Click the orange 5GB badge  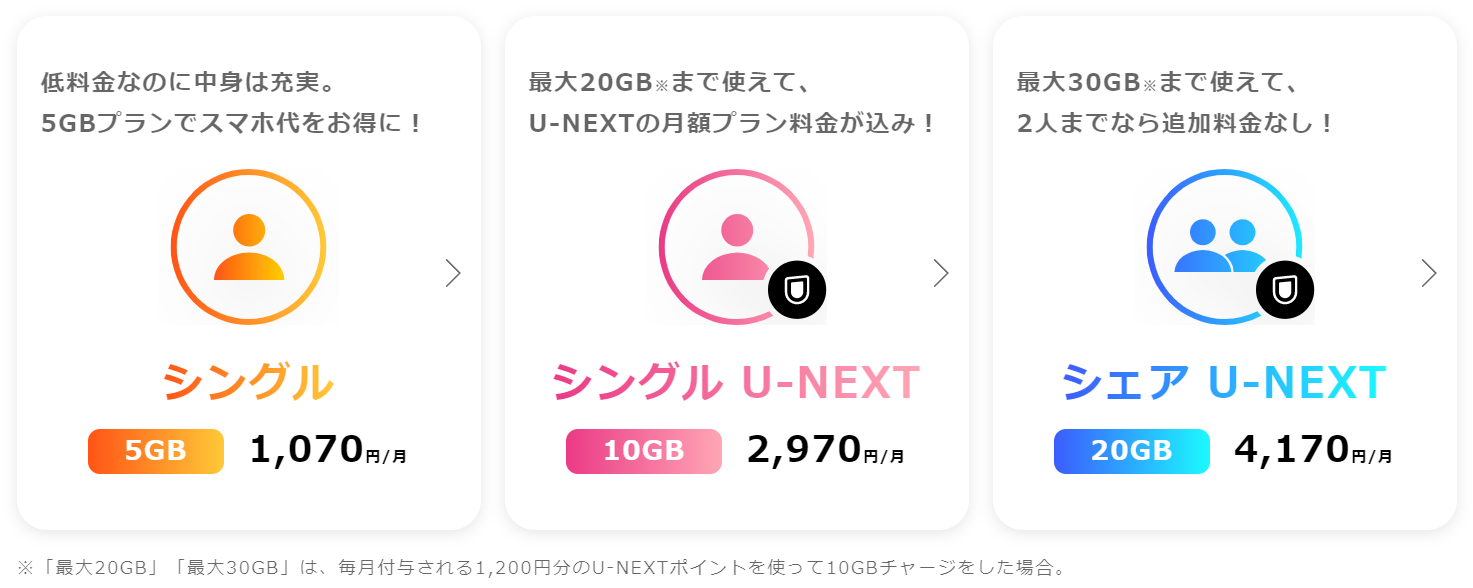[x=156, y=451]
